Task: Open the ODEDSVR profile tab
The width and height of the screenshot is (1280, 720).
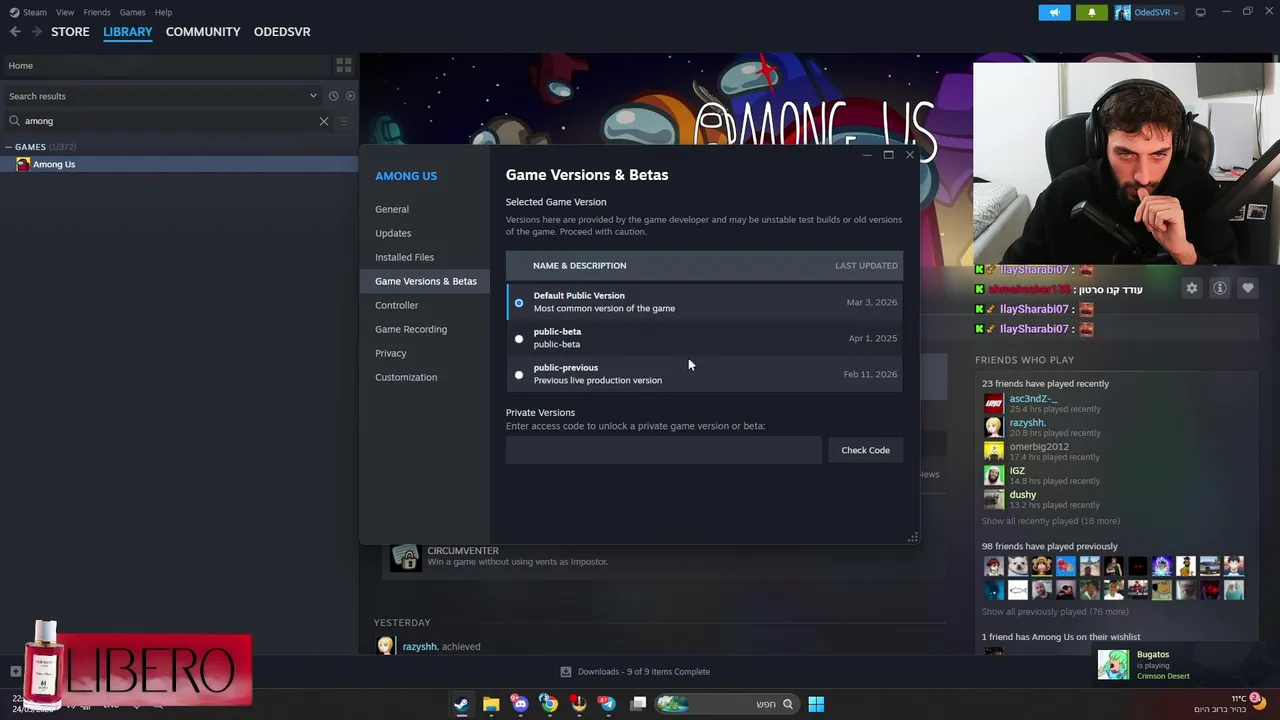Action: 282,32
